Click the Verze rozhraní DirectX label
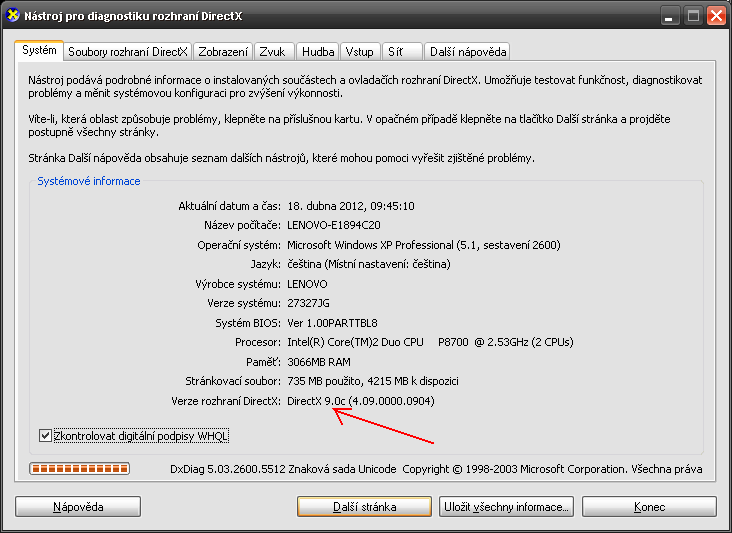This screenshot has height=533, width=732. (x=226, y=401)
